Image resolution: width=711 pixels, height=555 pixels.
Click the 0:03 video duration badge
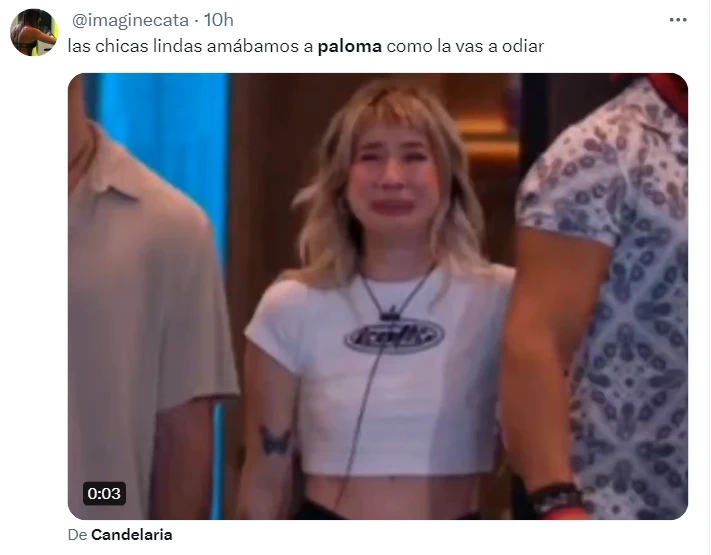[104, 493]
